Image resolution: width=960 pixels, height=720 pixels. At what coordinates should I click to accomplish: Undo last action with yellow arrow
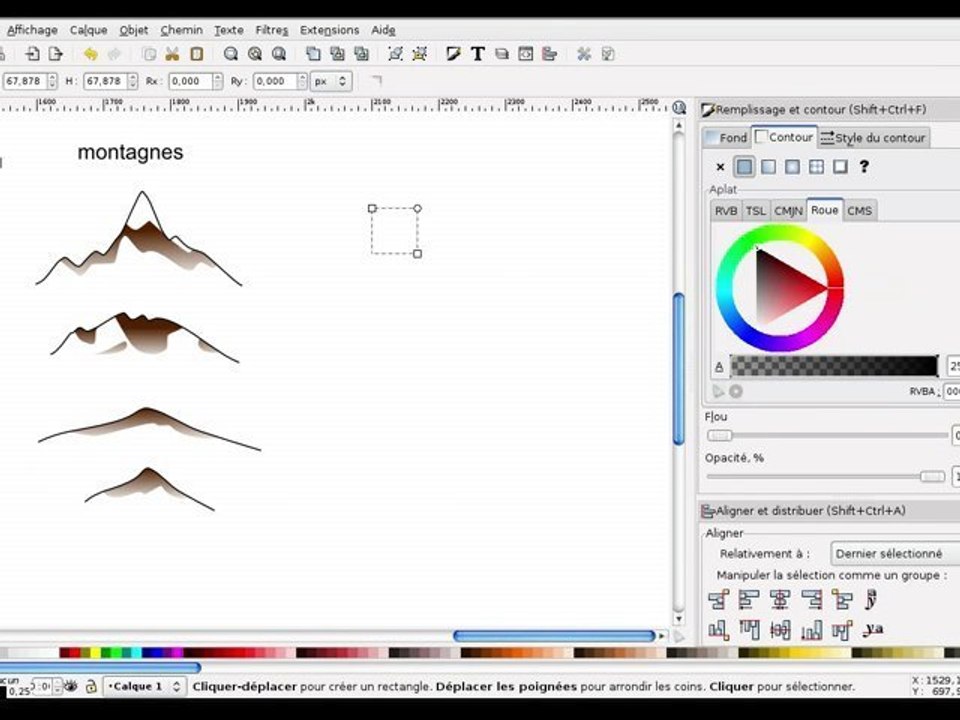tap(91, 54)
